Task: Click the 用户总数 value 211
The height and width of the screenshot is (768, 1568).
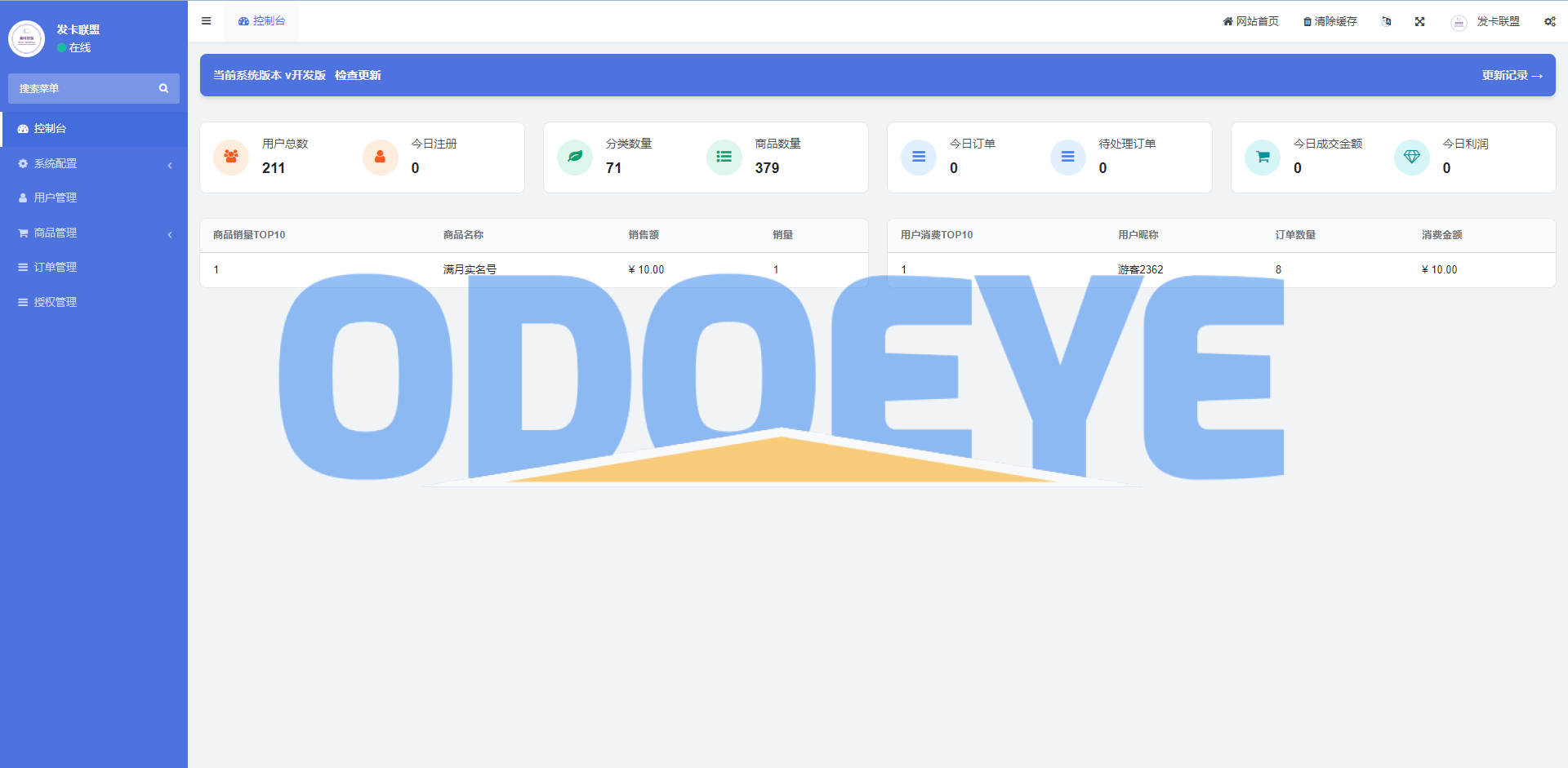Action: pyautogui.click(x=274, y=168)
